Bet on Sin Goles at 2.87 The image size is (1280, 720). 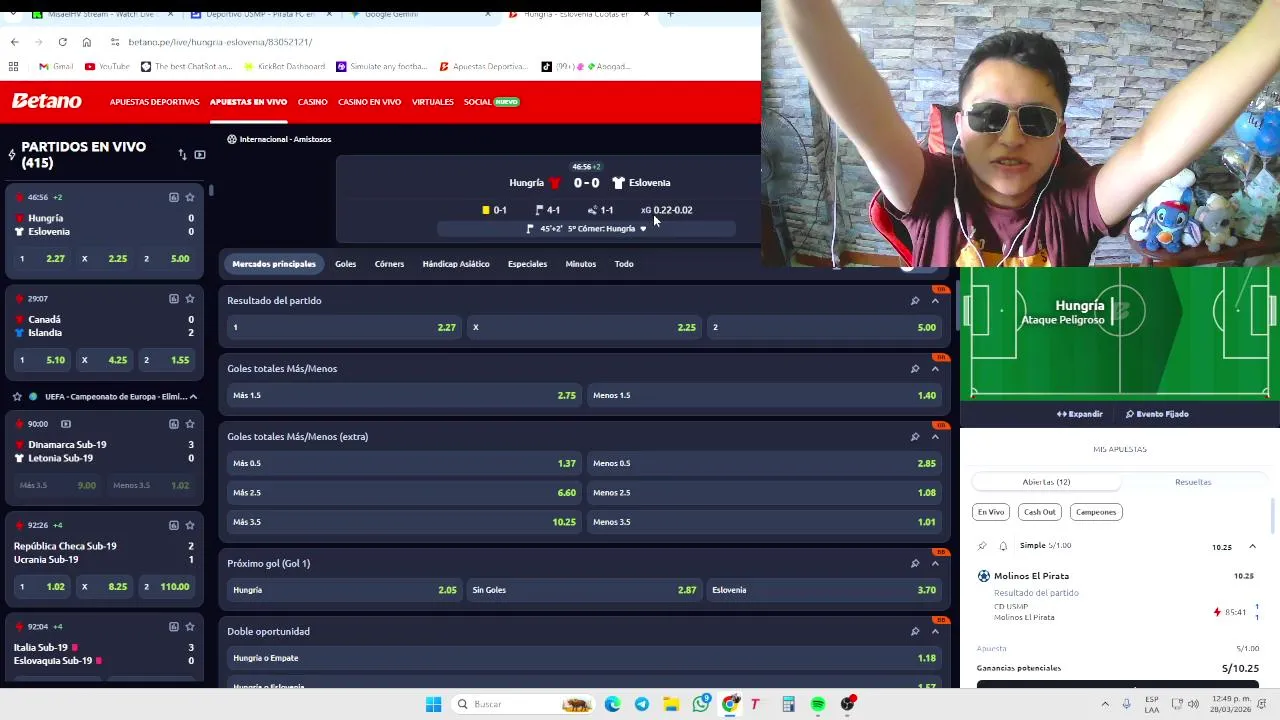[584, 590]
